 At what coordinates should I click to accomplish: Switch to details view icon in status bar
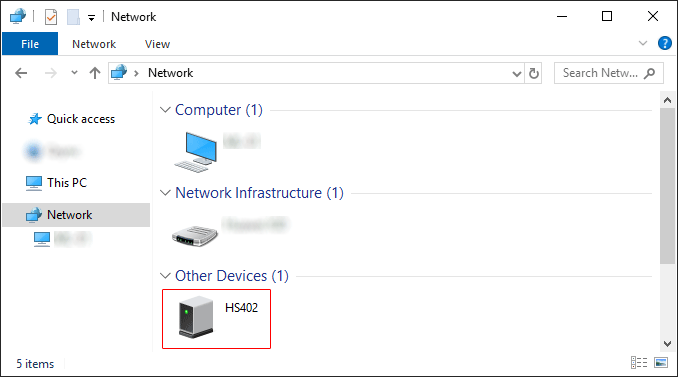[x=639, y=362]
